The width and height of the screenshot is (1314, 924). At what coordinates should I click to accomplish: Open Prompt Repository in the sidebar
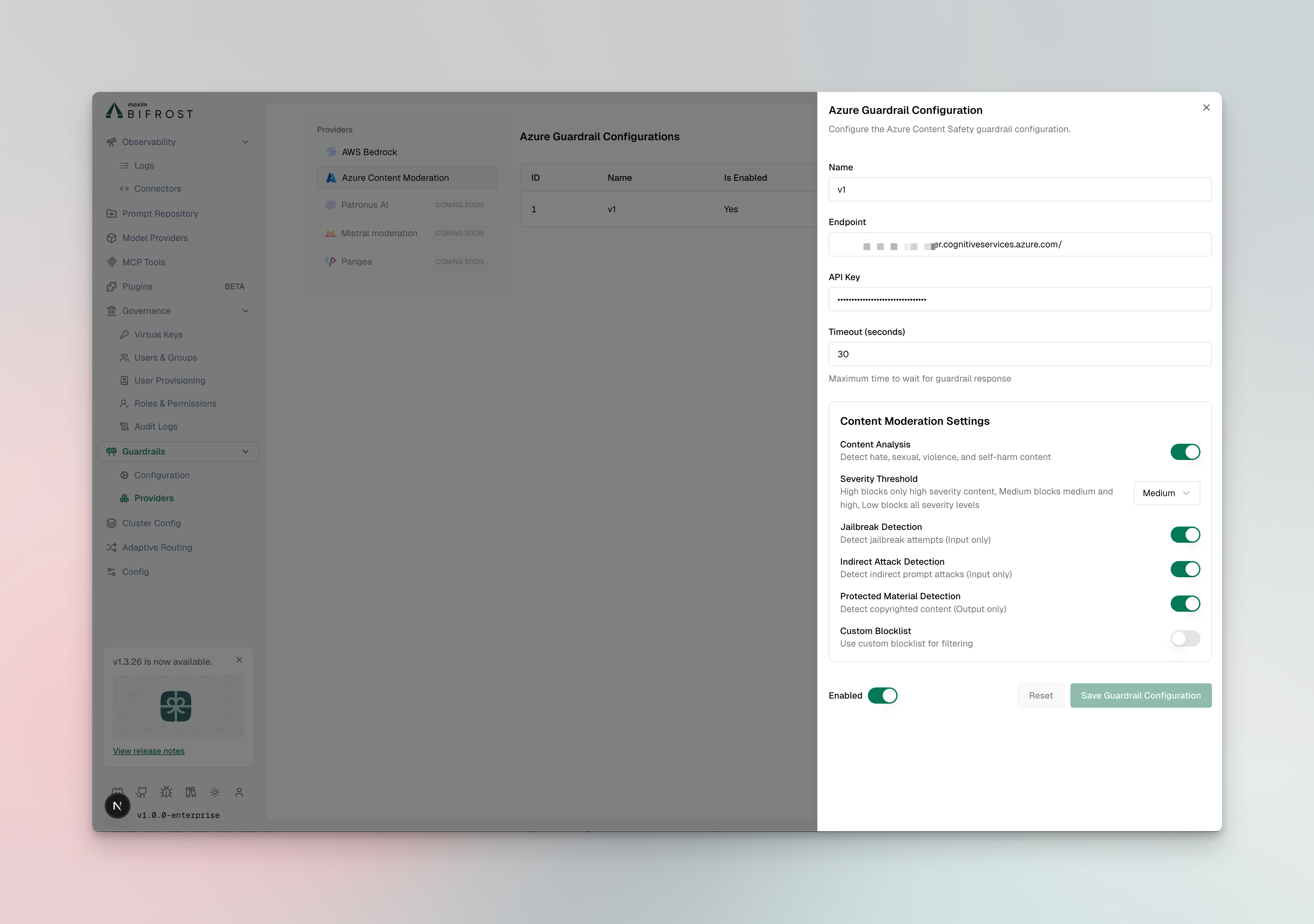pyautogui.click(x=160, y=213)
